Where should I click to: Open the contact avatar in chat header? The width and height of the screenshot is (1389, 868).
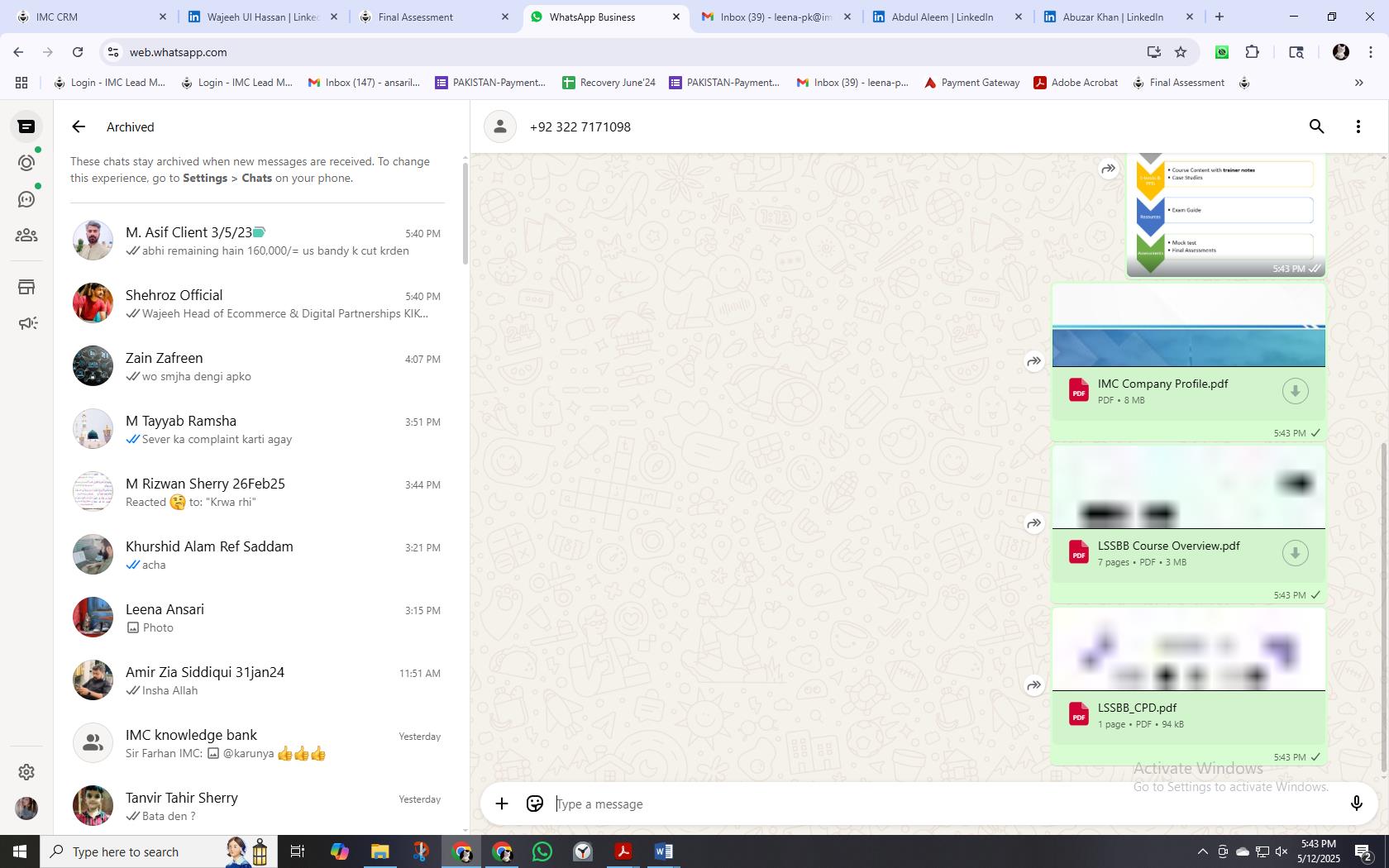click(499, 126)
